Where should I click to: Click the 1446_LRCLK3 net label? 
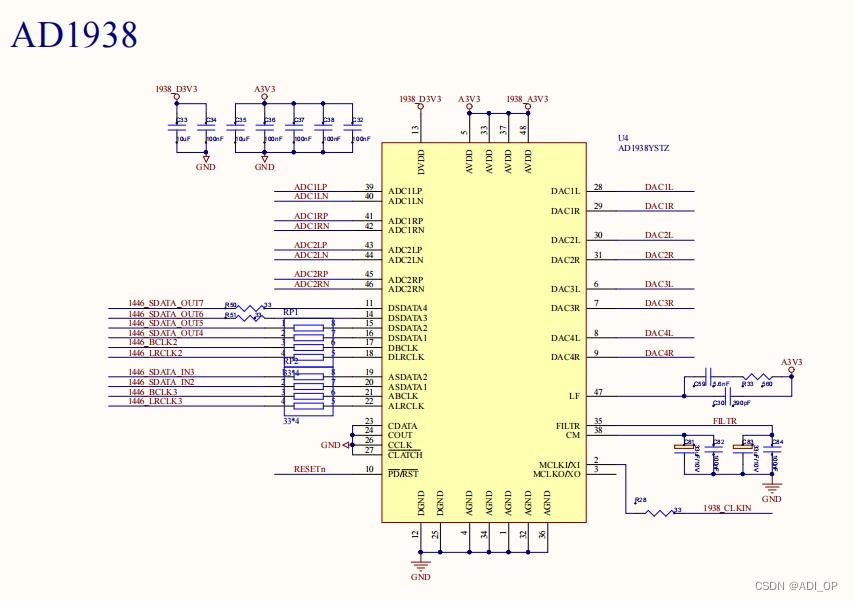point(155,401)
